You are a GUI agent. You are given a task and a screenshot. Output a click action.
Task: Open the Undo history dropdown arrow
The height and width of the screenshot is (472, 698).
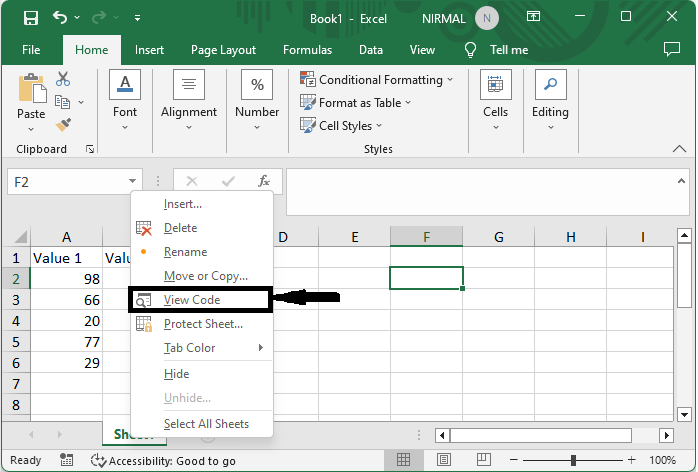(x=77, y=17)
